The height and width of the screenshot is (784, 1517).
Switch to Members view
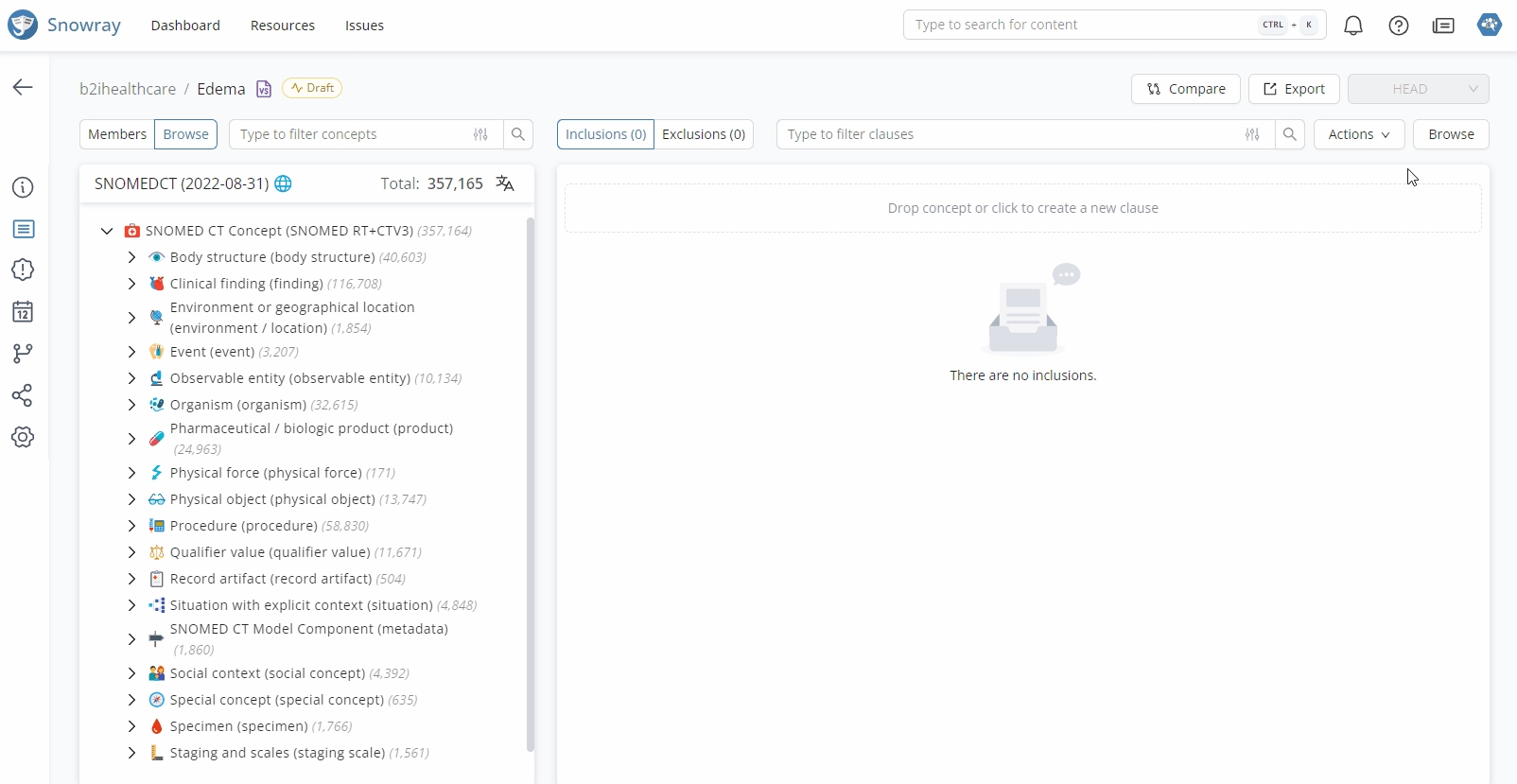pos(117,134)
